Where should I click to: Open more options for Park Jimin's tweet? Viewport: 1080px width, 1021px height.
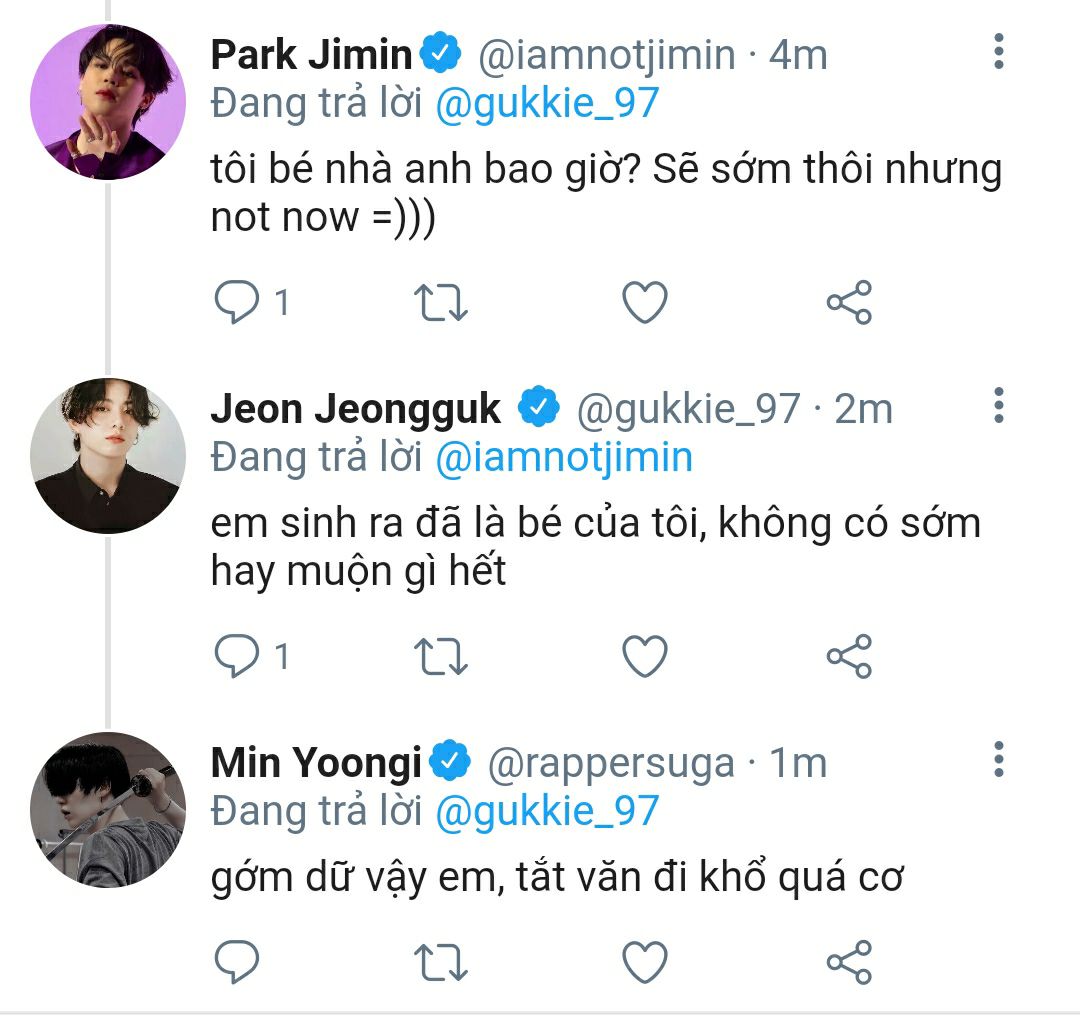[999, 51]
